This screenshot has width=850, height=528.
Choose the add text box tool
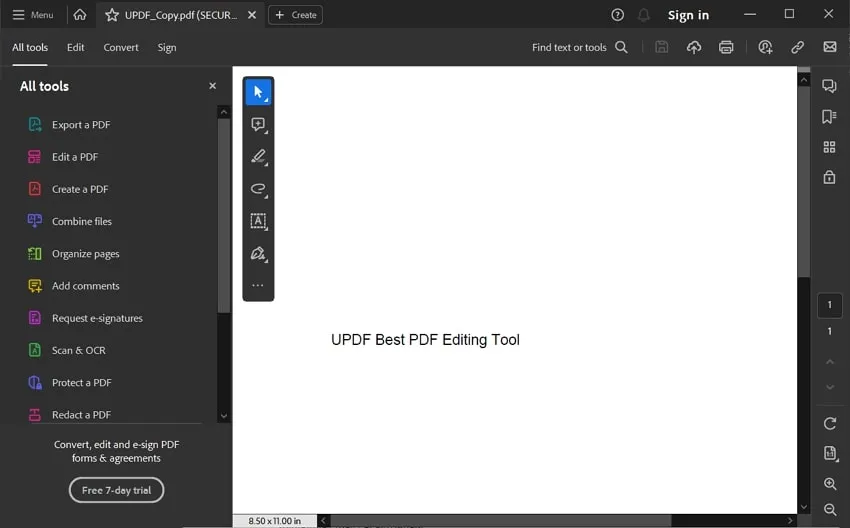pyautogui.click(x=258, y=221)
